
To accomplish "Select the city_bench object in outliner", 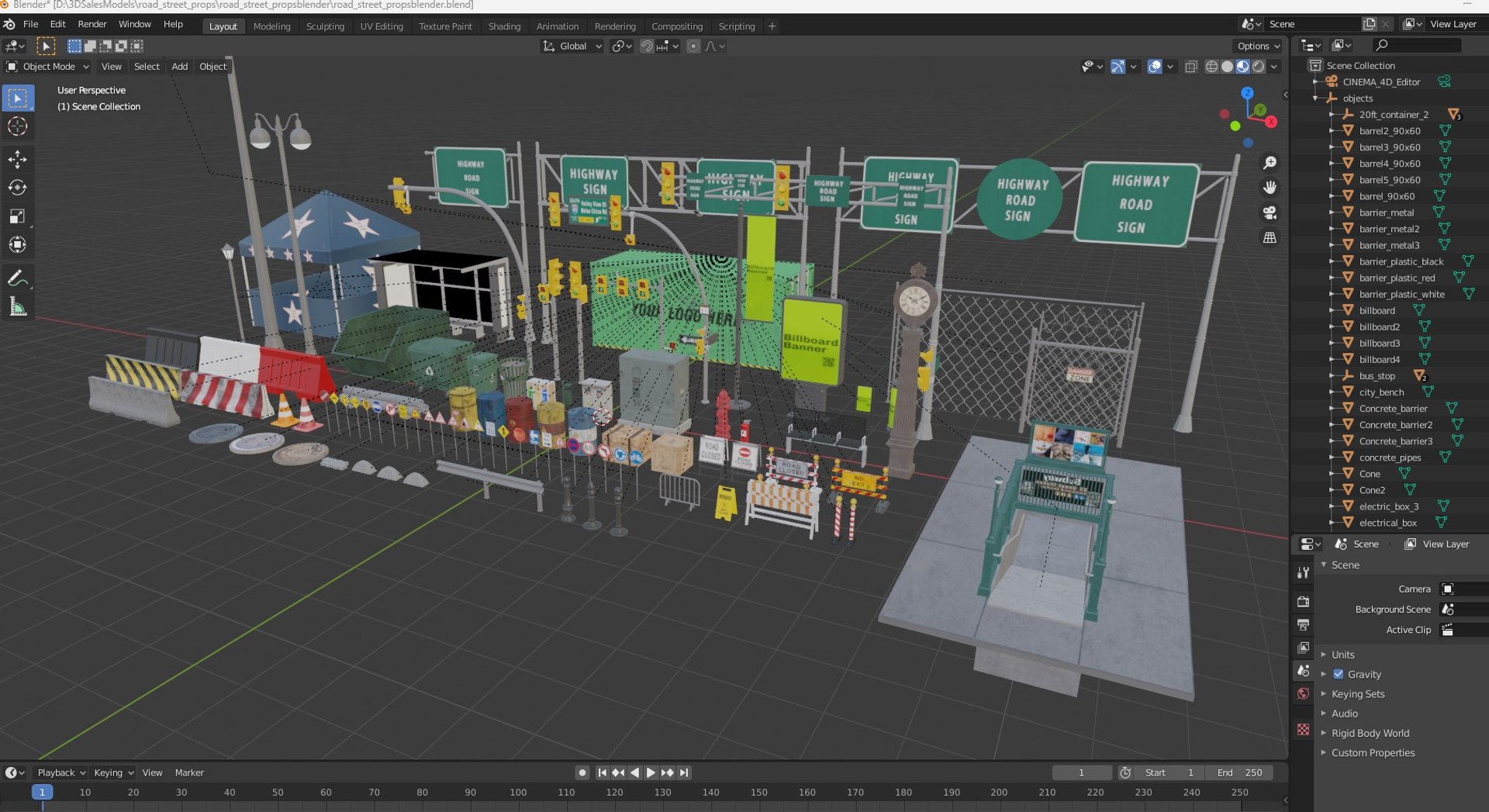I will pyautogui.click(x=1381, y=392).
